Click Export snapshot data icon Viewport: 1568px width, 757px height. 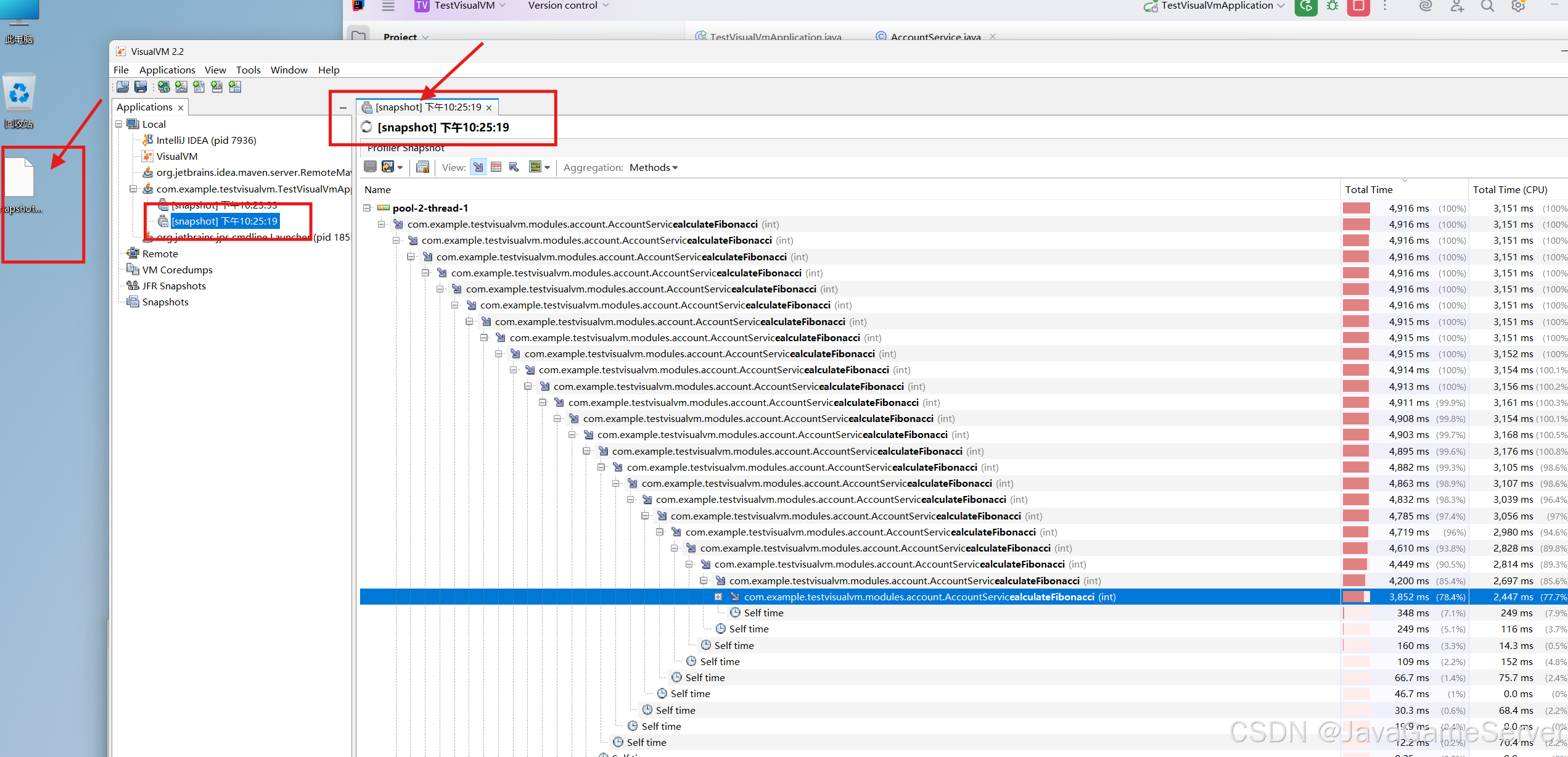[x=388, y=167]
